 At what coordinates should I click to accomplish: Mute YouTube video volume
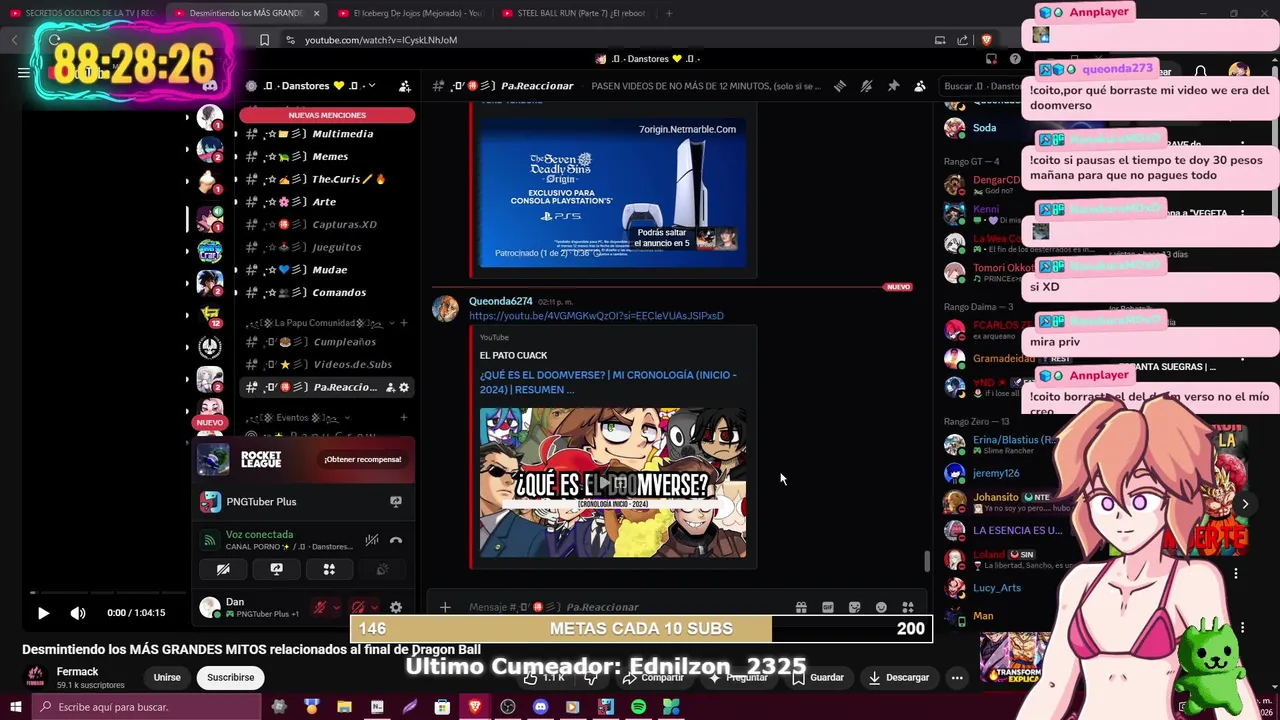point(78,613)
